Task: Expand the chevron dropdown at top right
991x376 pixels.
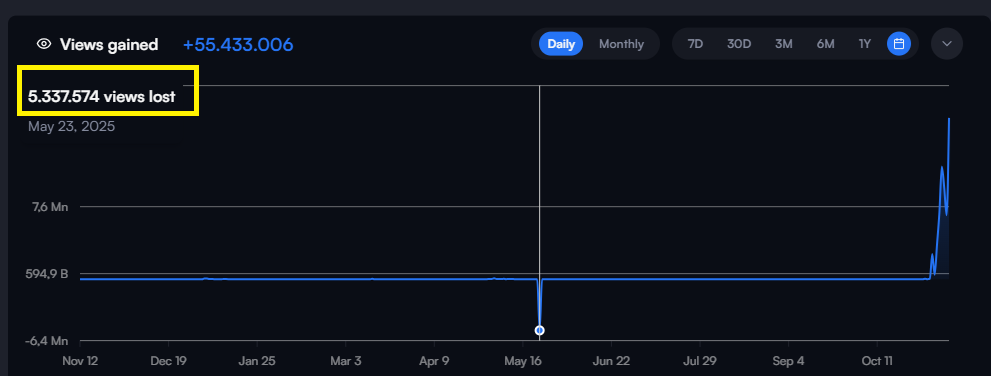Action: tap(947, 44)
